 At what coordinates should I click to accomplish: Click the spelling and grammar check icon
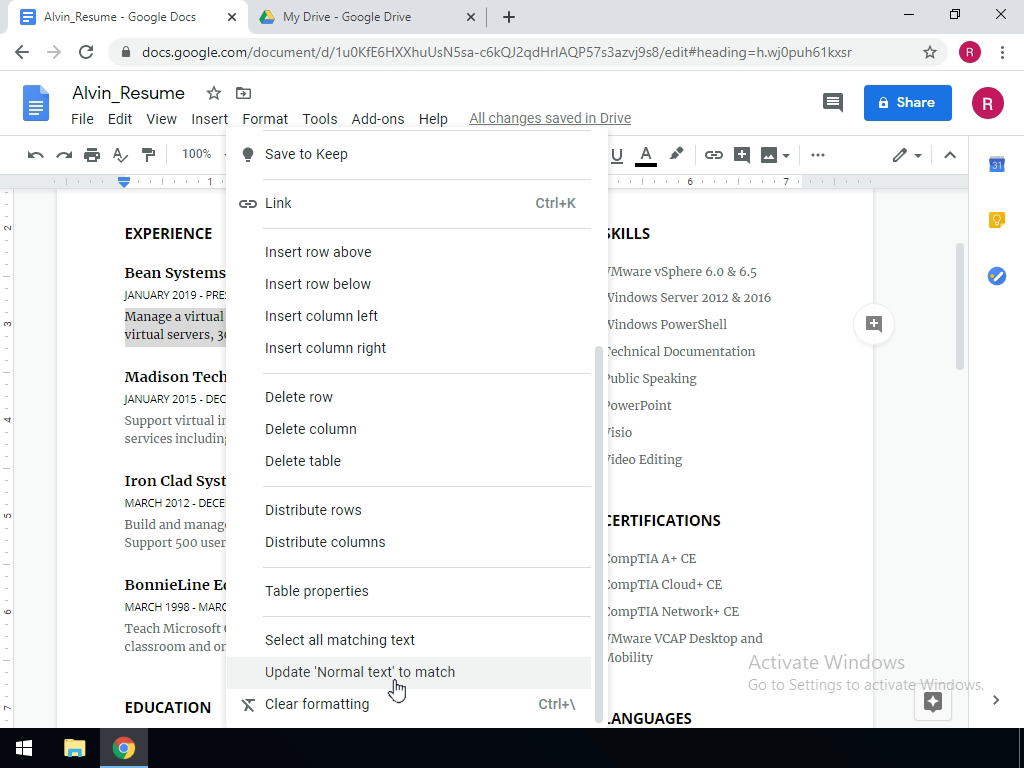pos(120,155)
